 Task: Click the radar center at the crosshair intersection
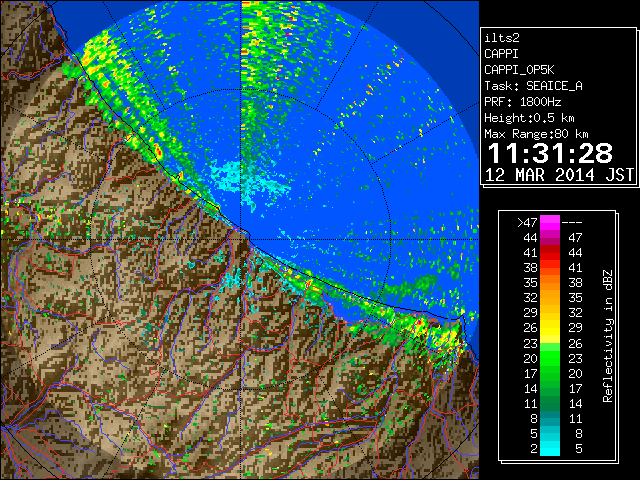241,239
